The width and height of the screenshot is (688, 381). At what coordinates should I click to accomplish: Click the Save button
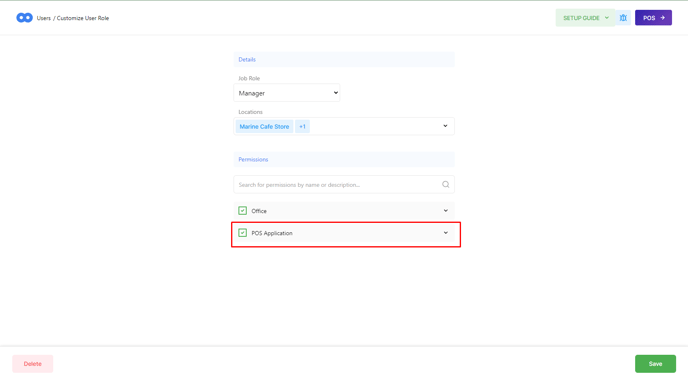(655, 364)
